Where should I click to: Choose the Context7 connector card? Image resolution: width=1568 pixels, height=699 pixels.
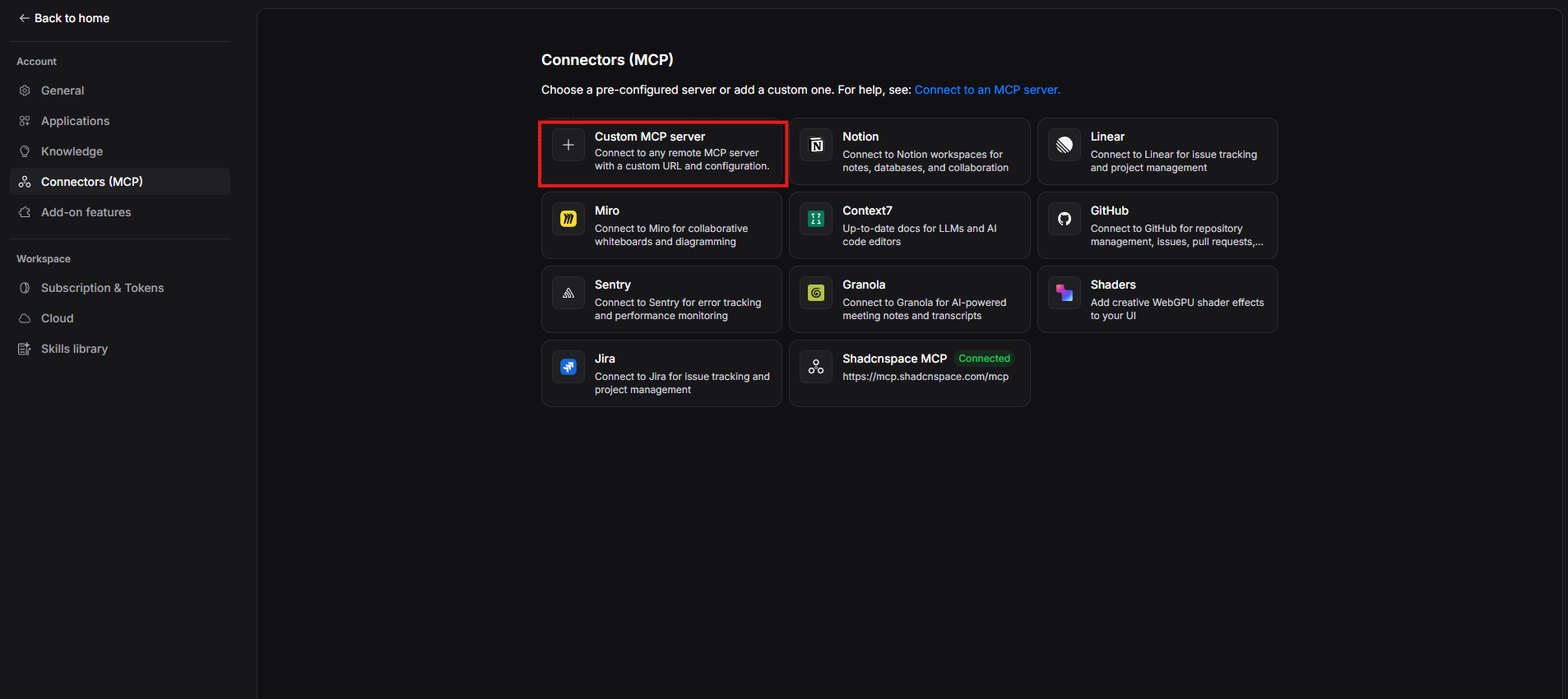pyautogui.click(x=910, y=225)
